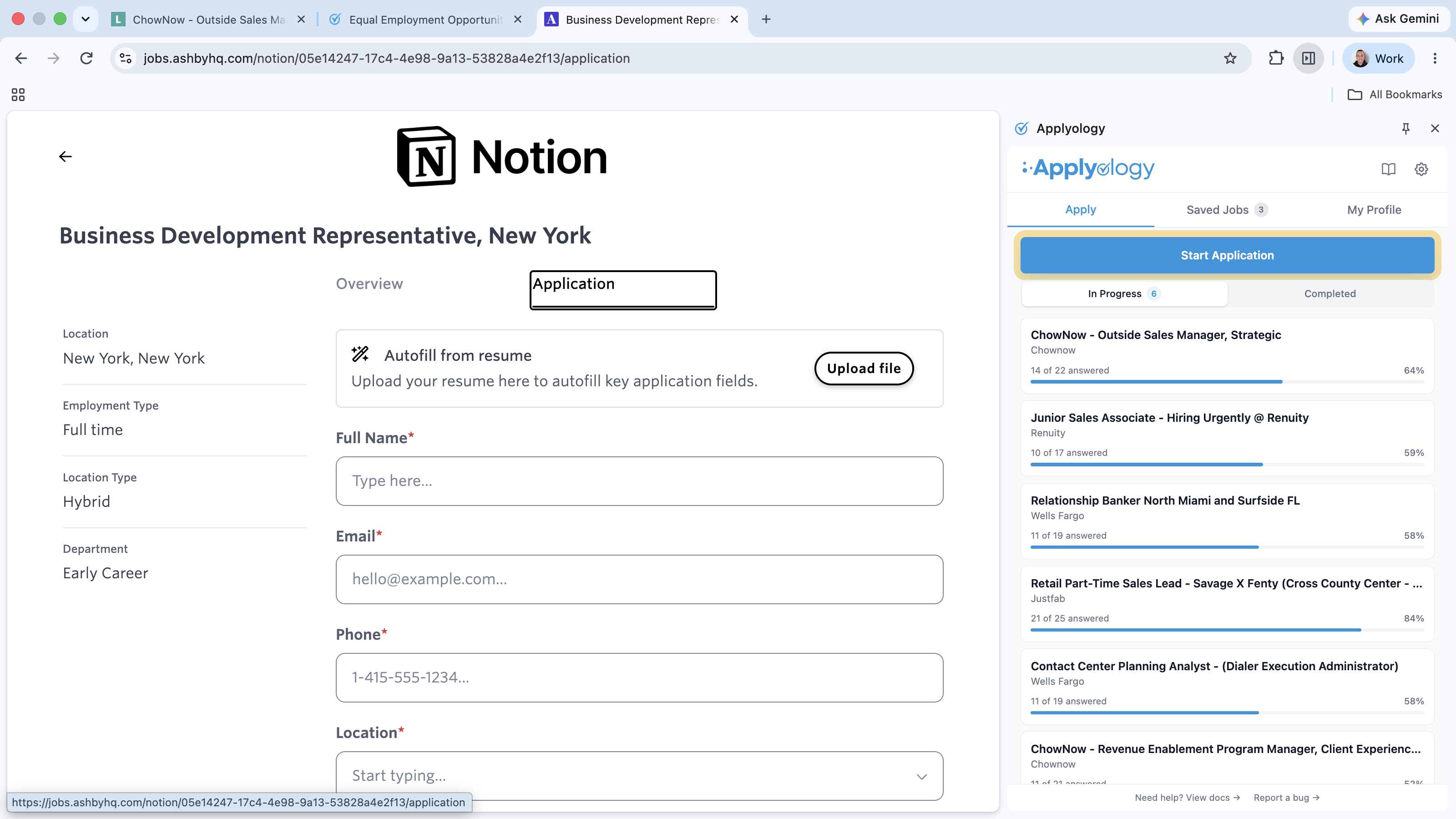Click the Email input field
Image resolution: width=1456 pixels, height=819 pixels.
pos(639,579)
